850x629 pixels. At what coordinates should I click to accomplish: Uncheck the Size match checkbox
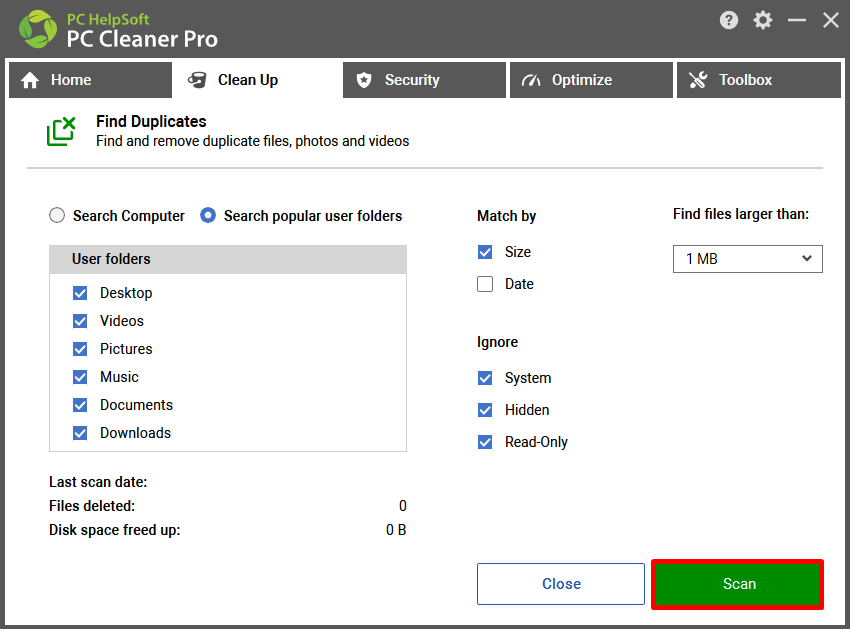[x=485, y=252]
